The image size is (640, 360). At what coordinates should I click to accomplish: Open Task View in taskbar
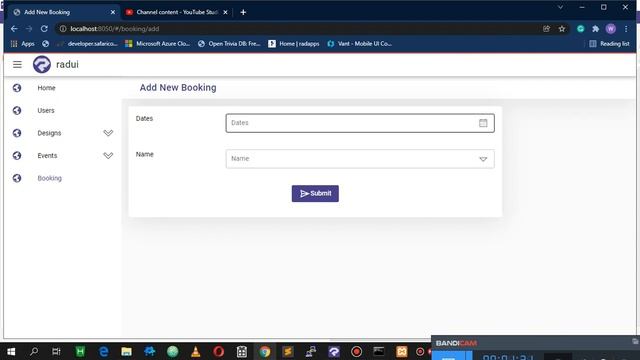click(56, 351)
